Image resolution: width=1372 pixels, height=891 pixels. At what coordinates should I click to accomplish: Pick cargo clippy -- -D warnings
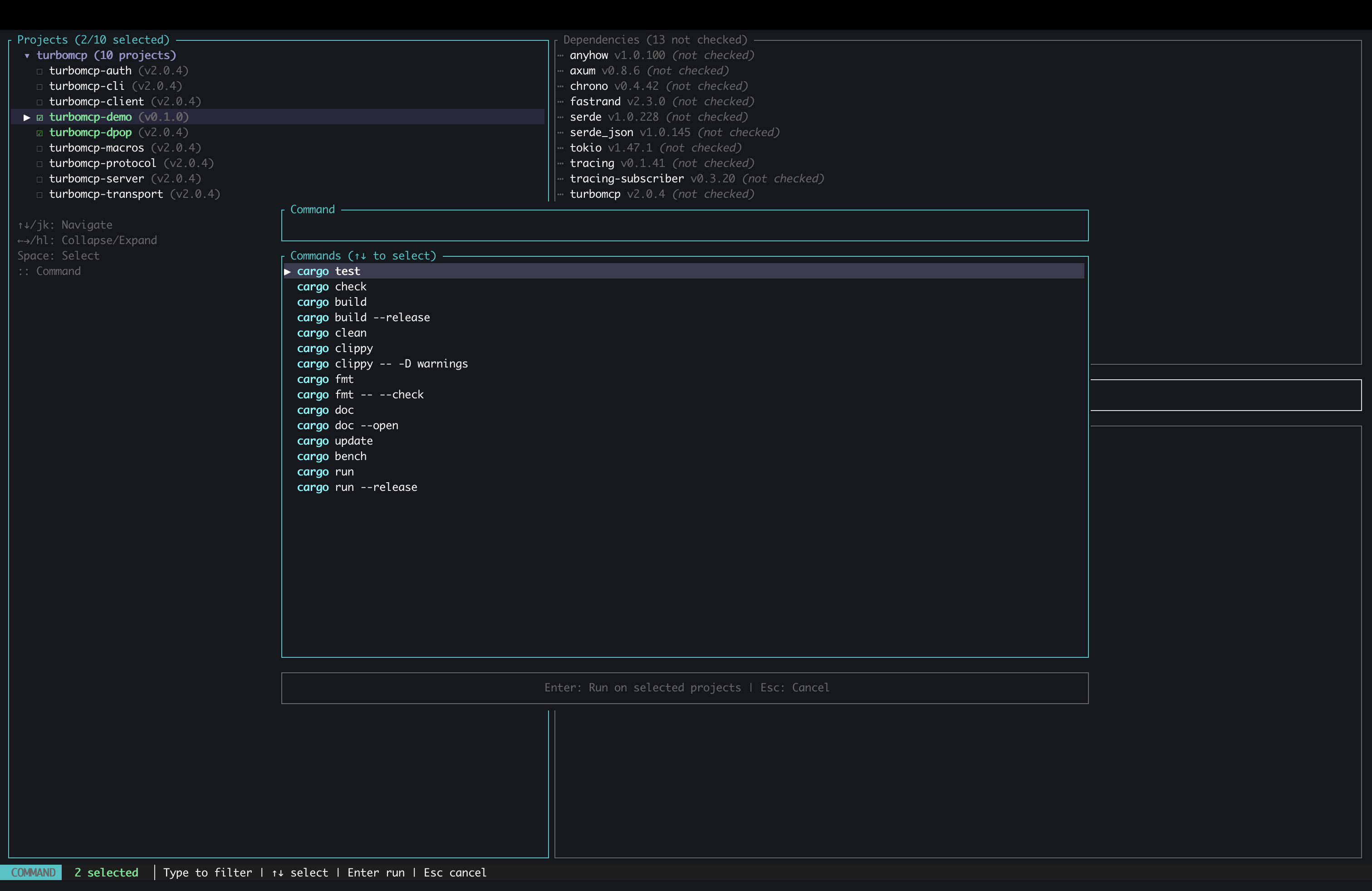(x=382, y=364)
